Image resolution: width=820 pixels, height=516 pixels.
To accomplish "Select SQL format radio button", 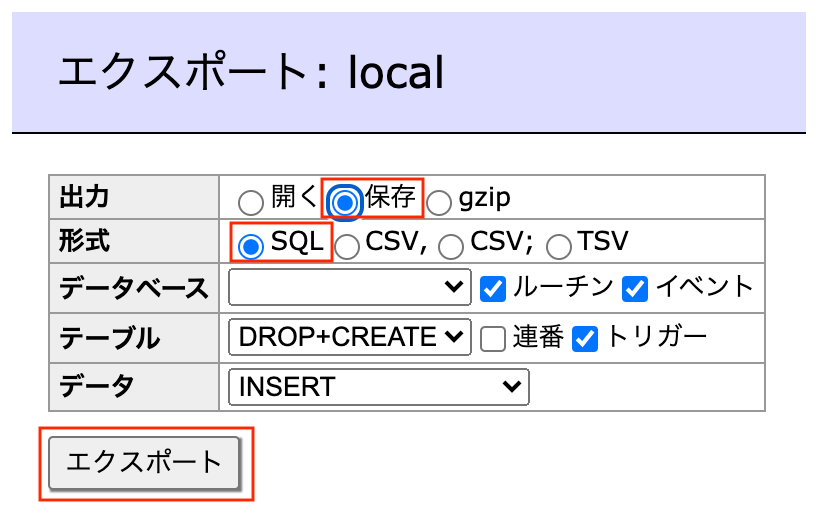I will pos(250,246).
